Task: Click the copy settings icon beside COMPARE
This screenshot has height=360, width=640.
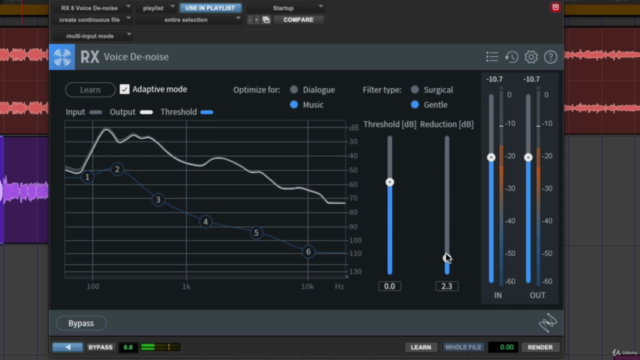Action: [x=266, y=20]
